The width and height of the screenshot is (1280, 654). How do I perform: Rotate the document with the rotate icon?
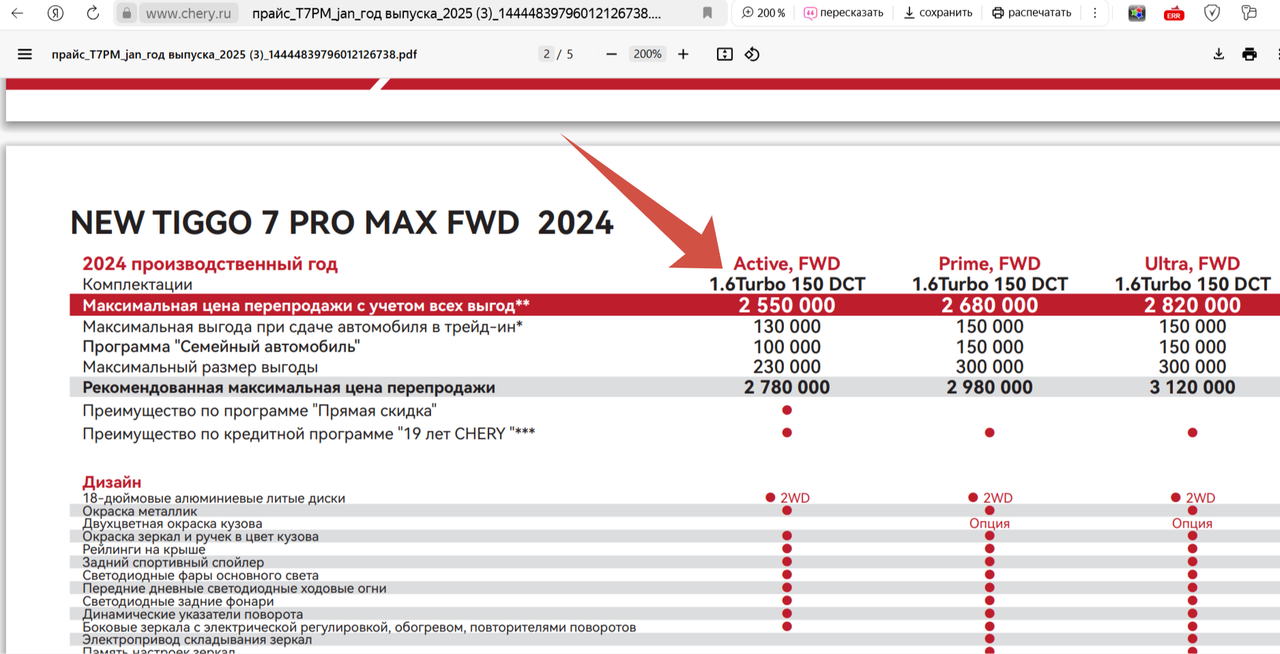(752, 54)
